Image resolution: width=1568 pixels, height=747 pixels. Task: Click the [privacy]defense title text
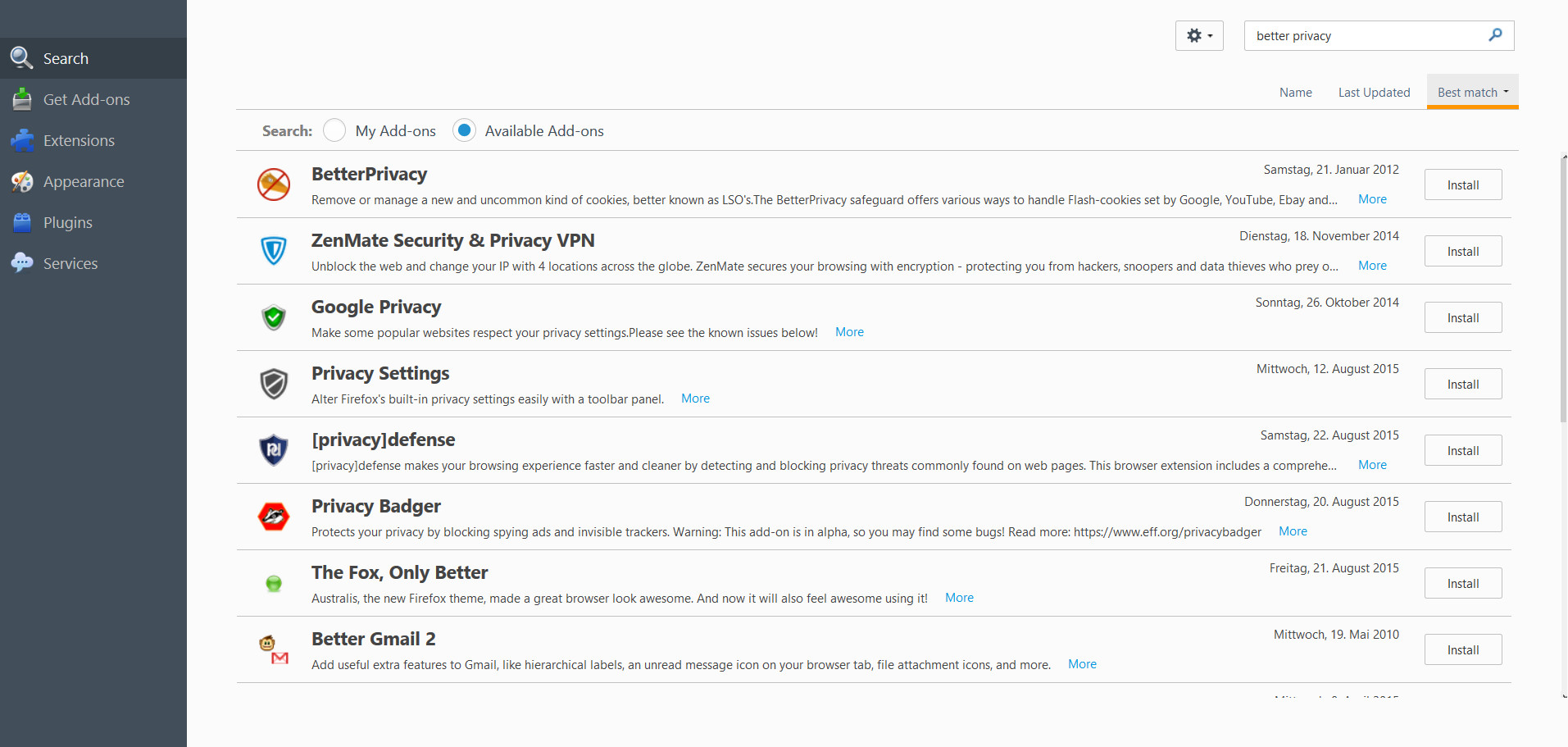click(x=384, y=440)
